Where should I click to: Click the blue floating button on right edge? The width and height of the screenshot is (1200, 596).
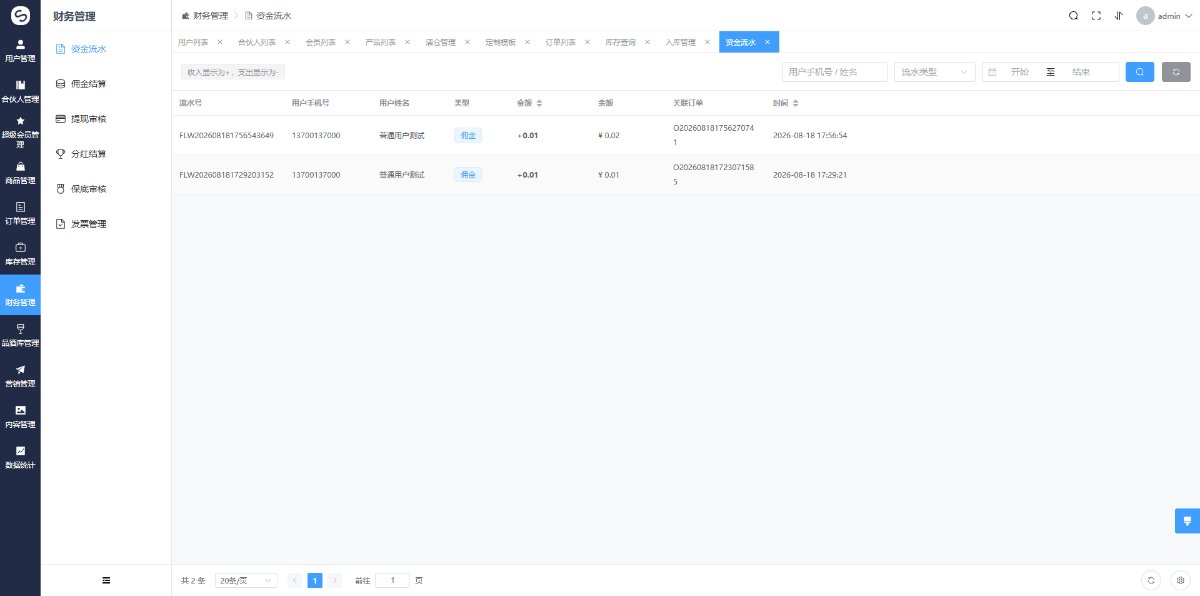[1187, 521]
